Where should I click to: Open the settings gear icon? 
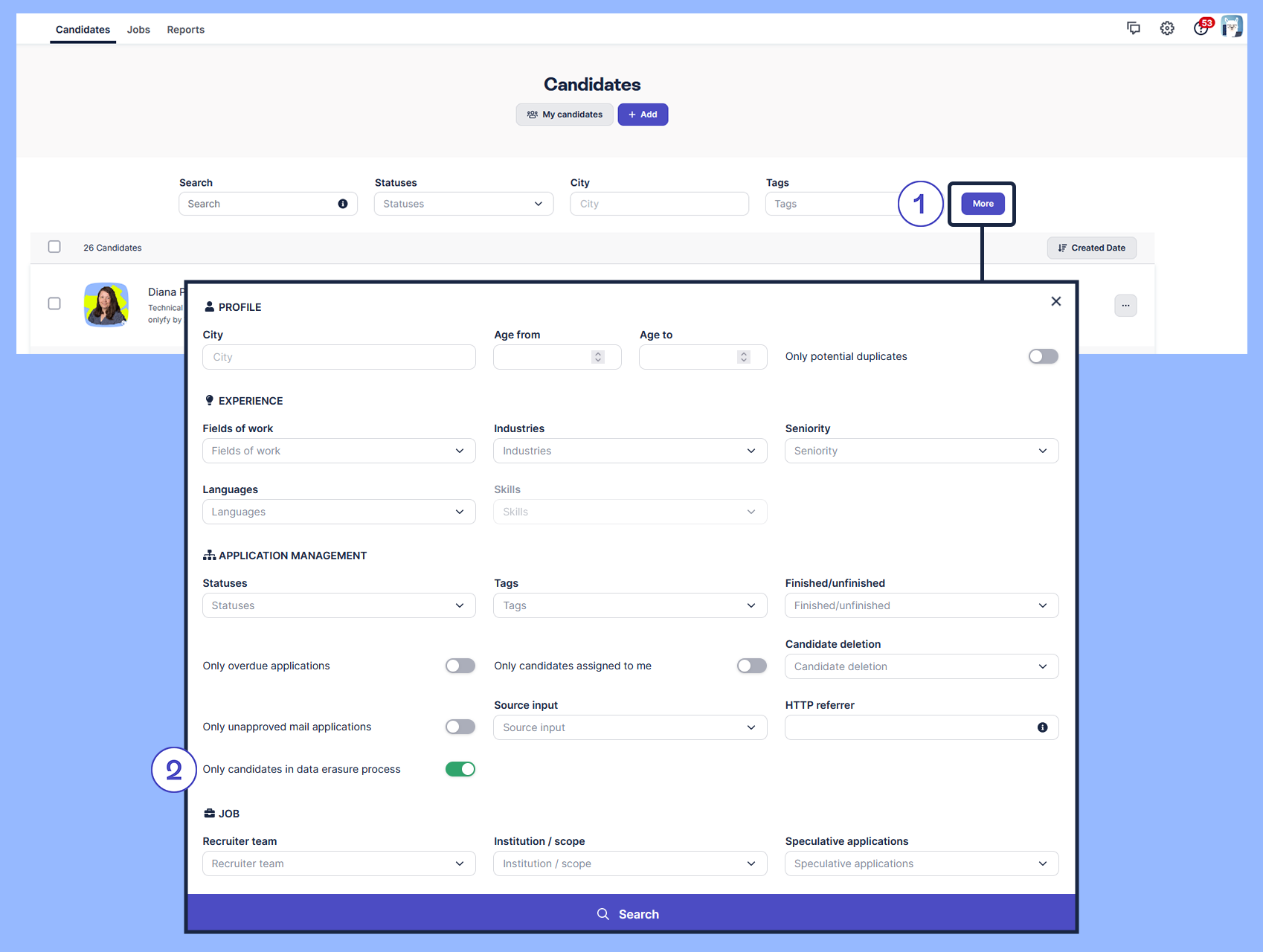(1167, 28)
